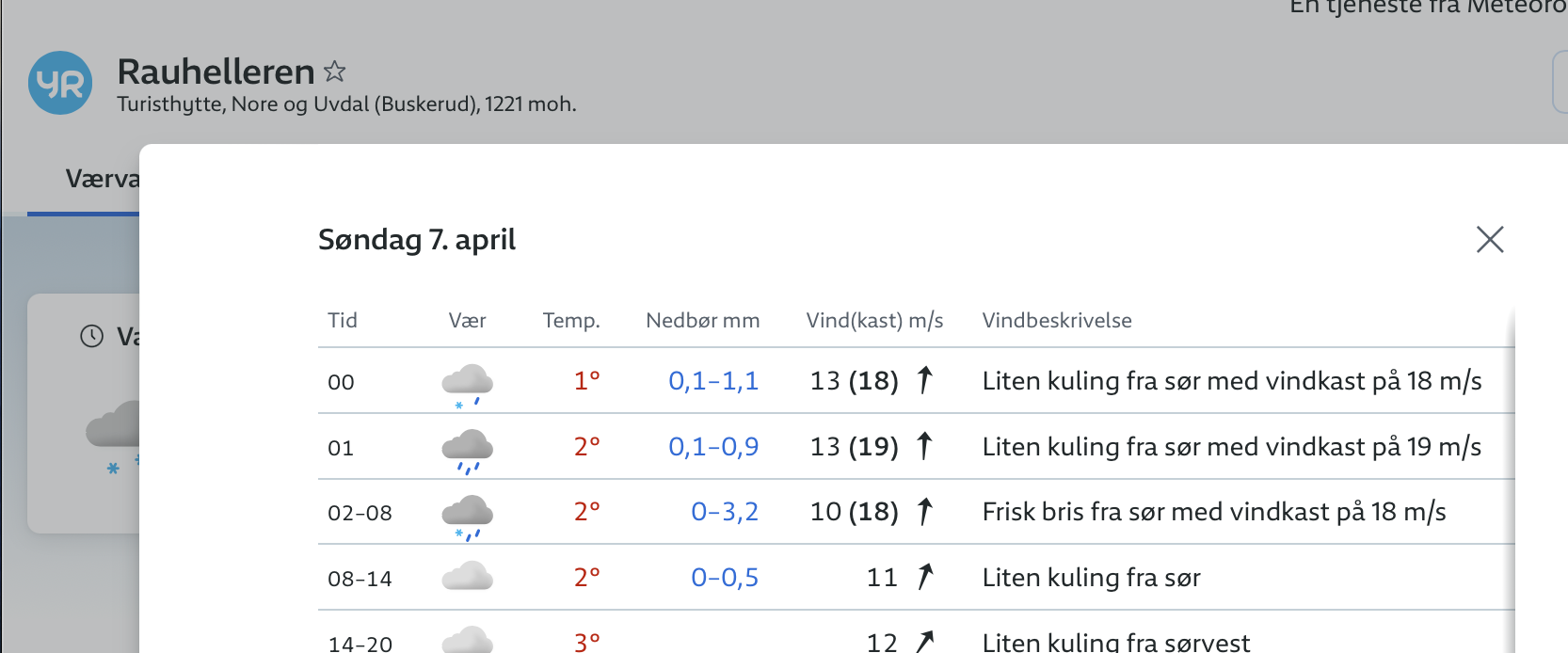
Task: Click the wind arrow in the 08-14 row
Action: (925, 577)
